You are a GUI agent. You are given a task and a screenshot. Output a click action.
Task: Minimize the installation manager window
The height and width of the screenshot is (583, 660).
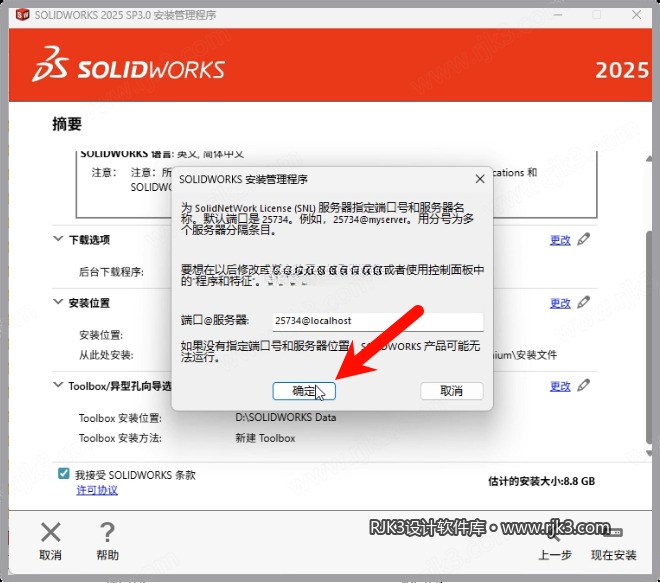pos(558,15)
